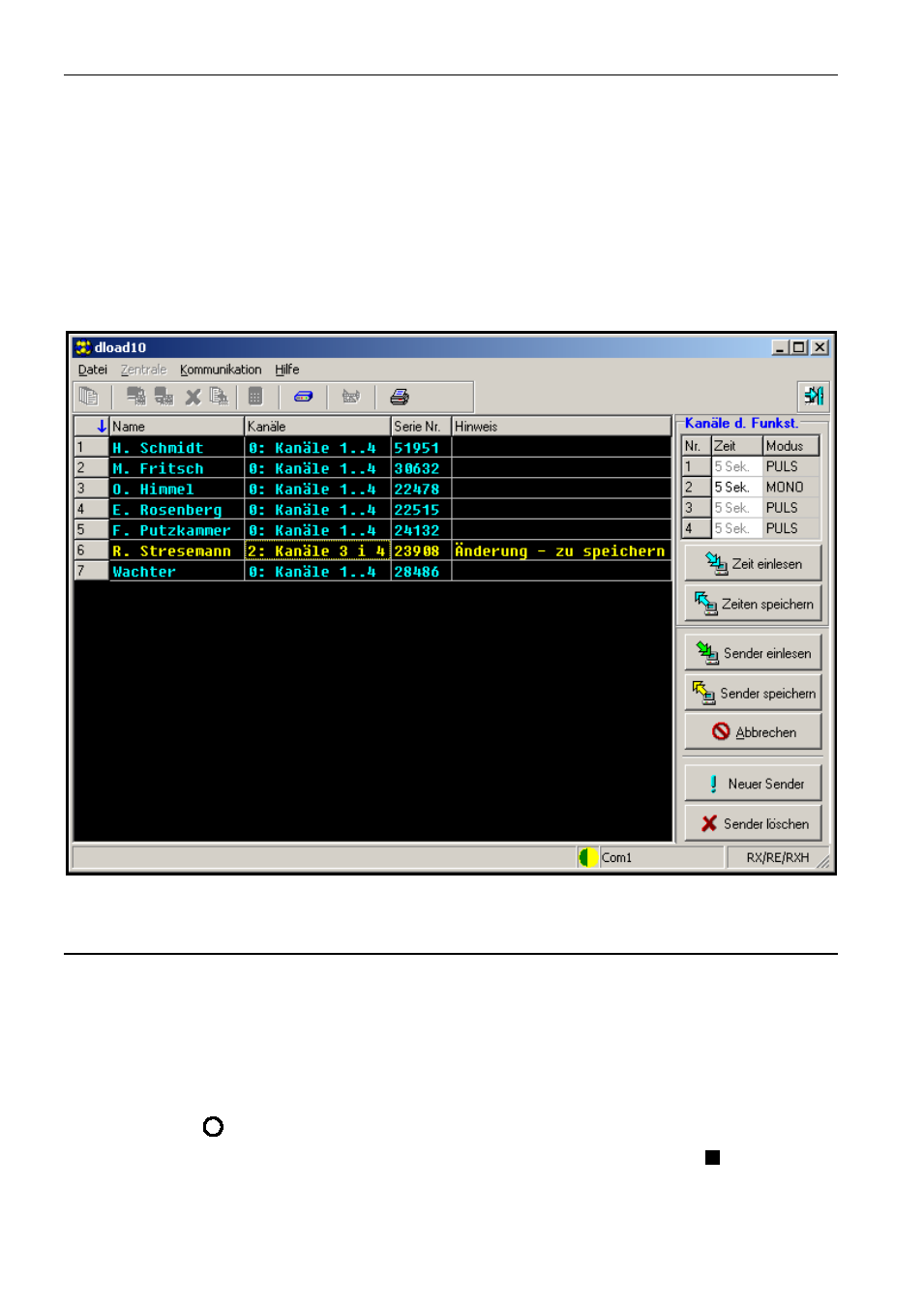Click the copy documents toolbar icon

coord(88,396)
